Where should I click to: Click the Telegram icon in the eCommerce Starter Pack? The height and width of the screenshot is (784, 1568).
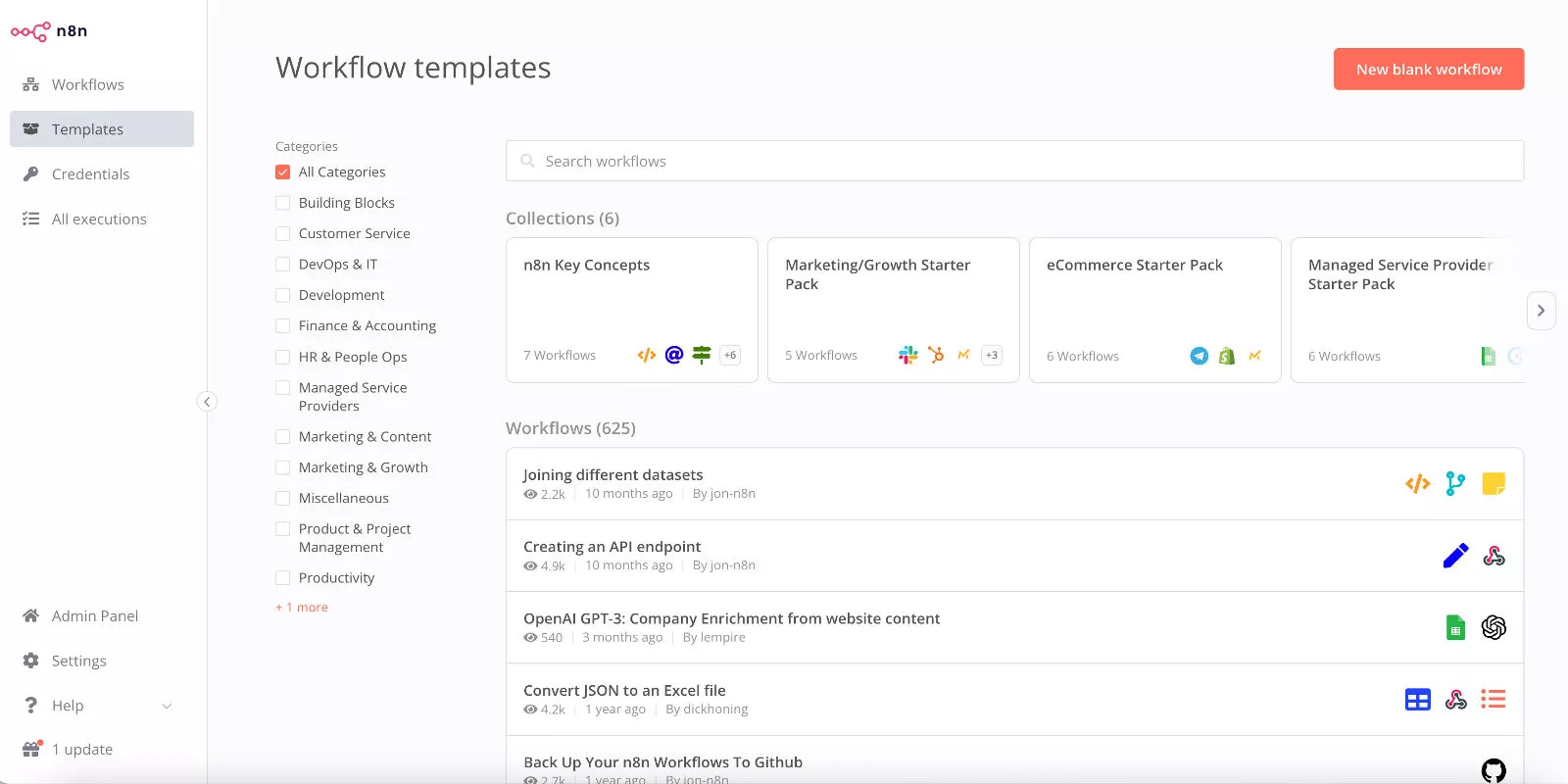[x=1199, y=356]
